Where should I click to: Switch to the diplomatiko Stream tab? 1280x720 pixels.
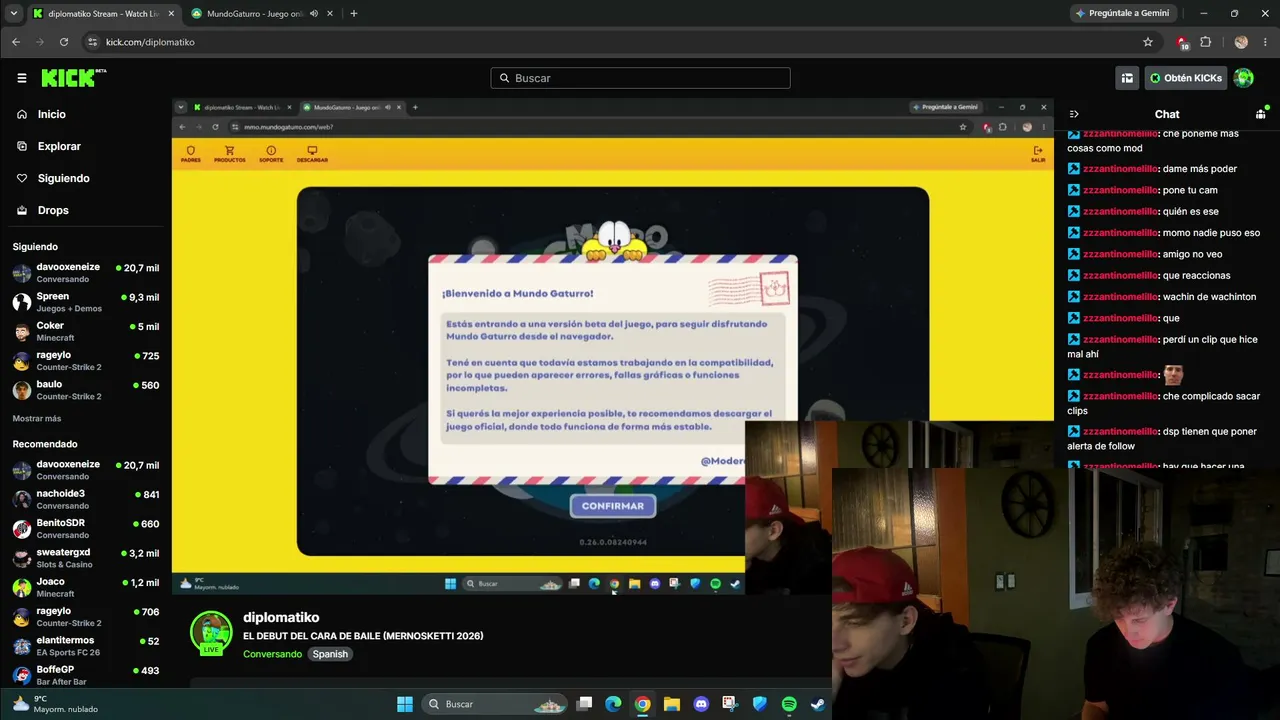(104, 14)
